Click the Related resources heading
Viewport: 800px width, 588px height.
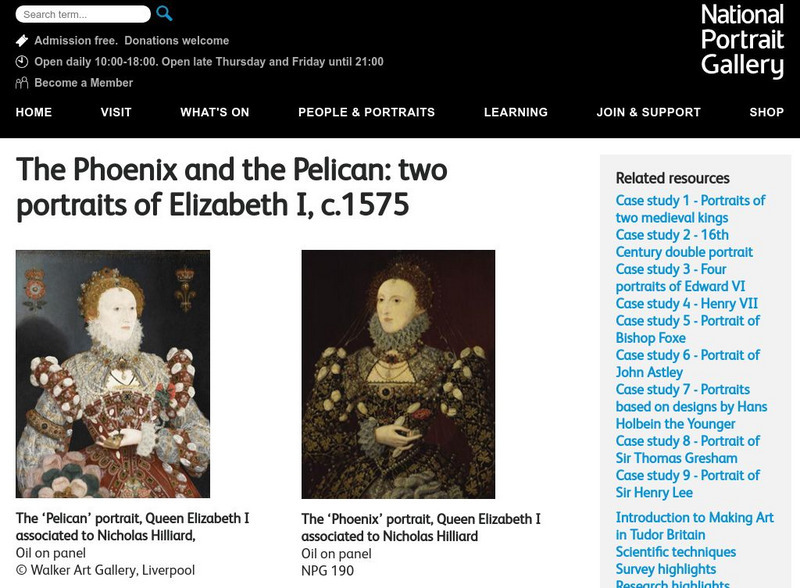(x=672, y=178)
